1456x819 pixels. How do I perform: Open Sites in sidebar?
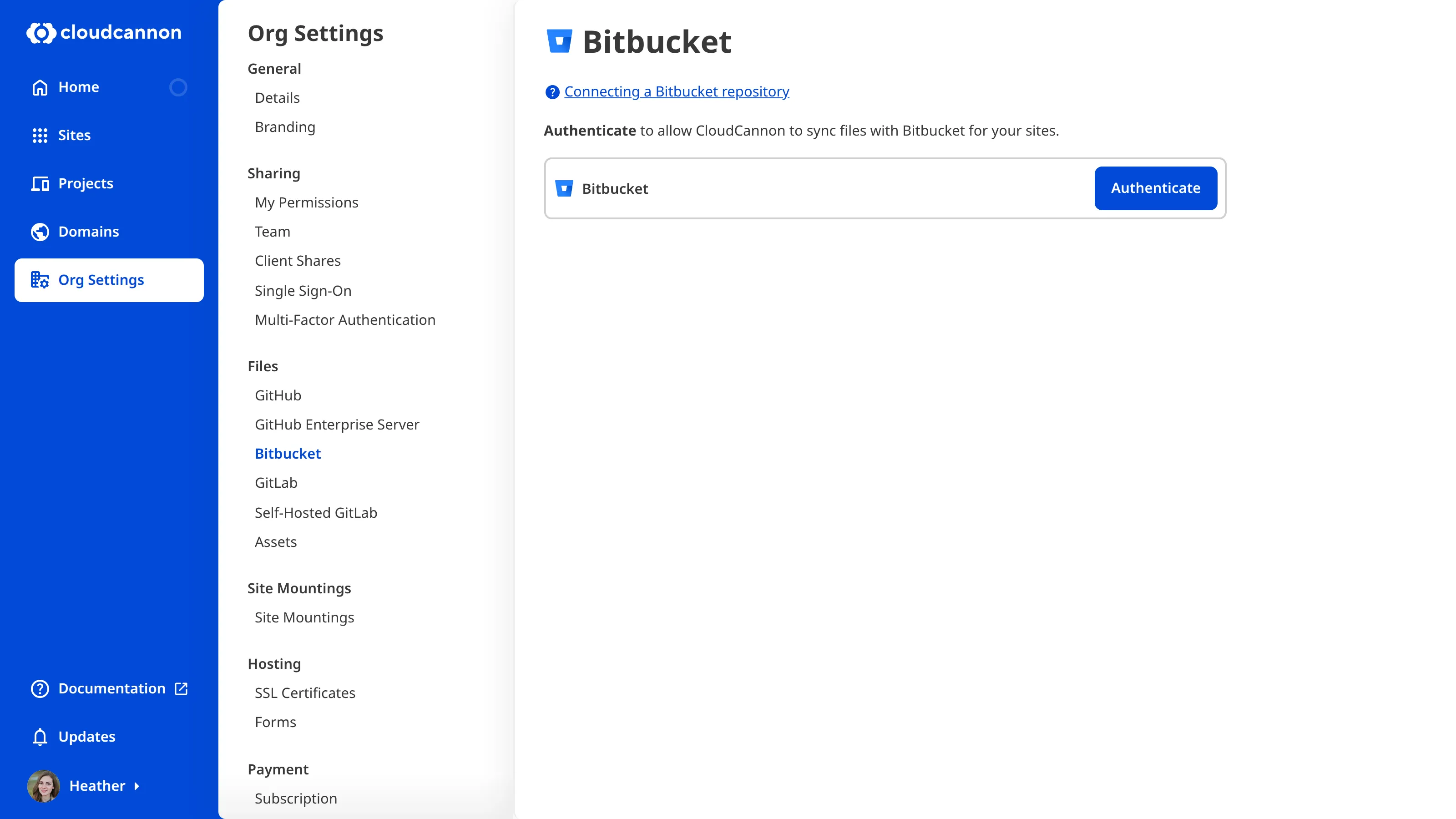(109, 135)
